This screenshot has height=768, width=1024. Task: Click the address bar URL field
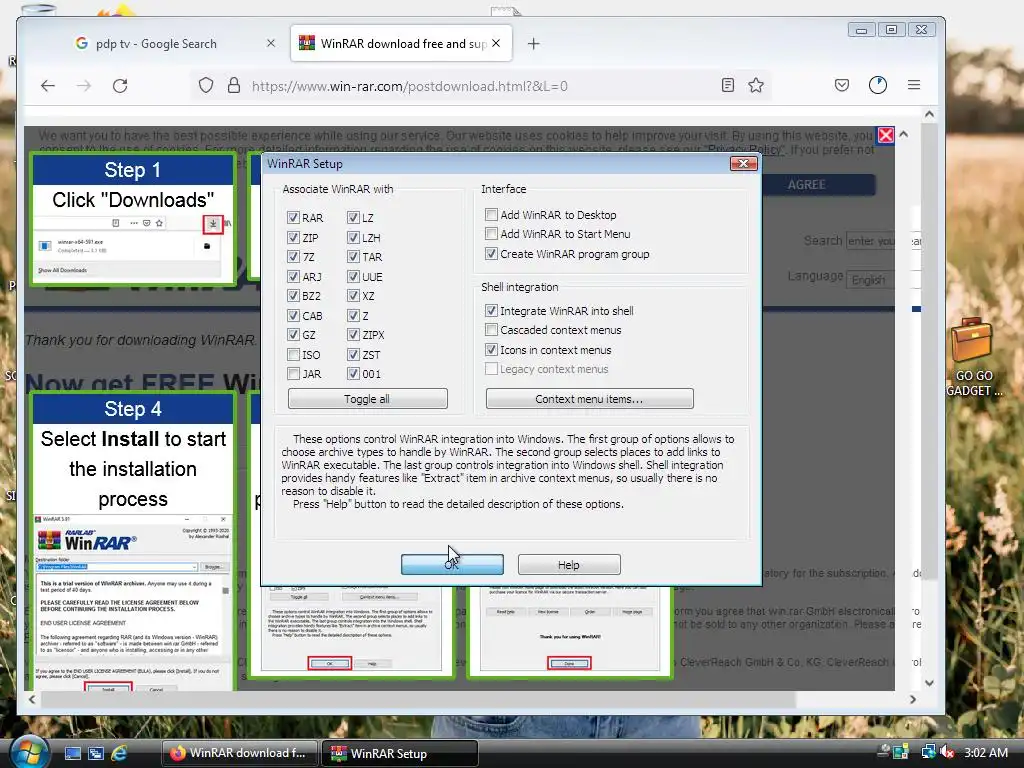tap(483, 86)
